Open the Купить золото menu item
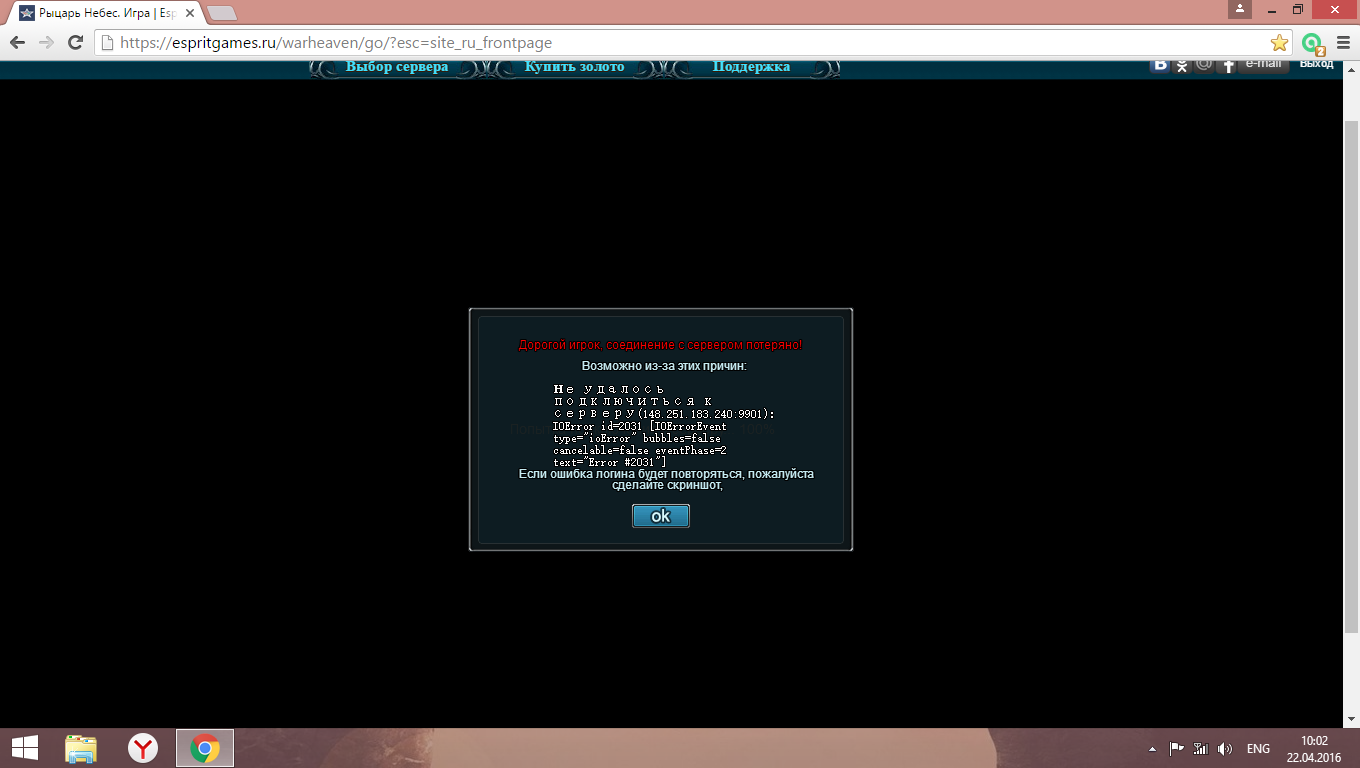 (574, 67)
